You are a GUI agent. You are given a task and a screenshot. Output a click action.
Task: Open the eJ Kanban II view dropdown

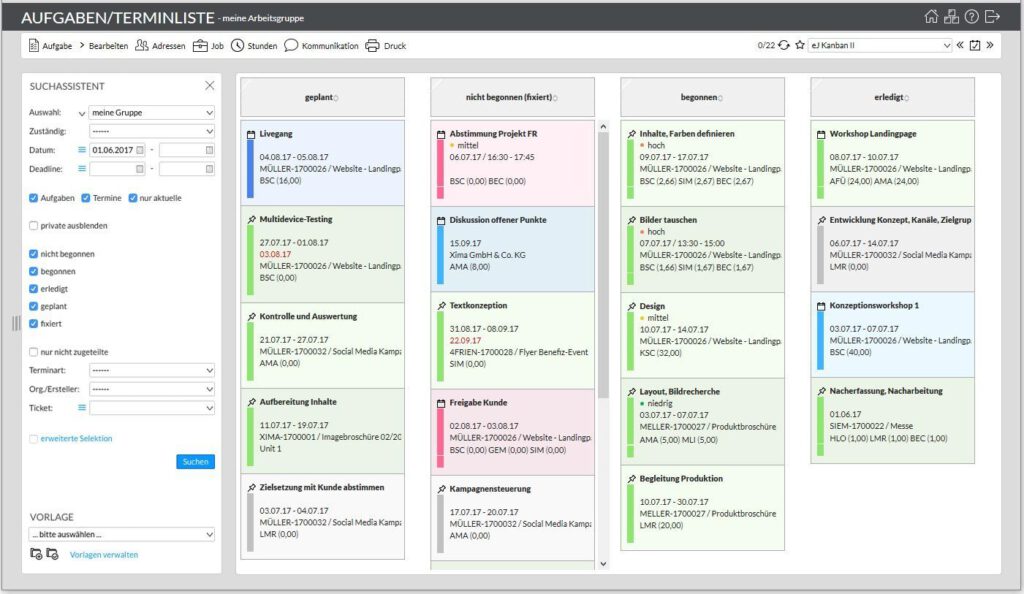pos(880,45)
